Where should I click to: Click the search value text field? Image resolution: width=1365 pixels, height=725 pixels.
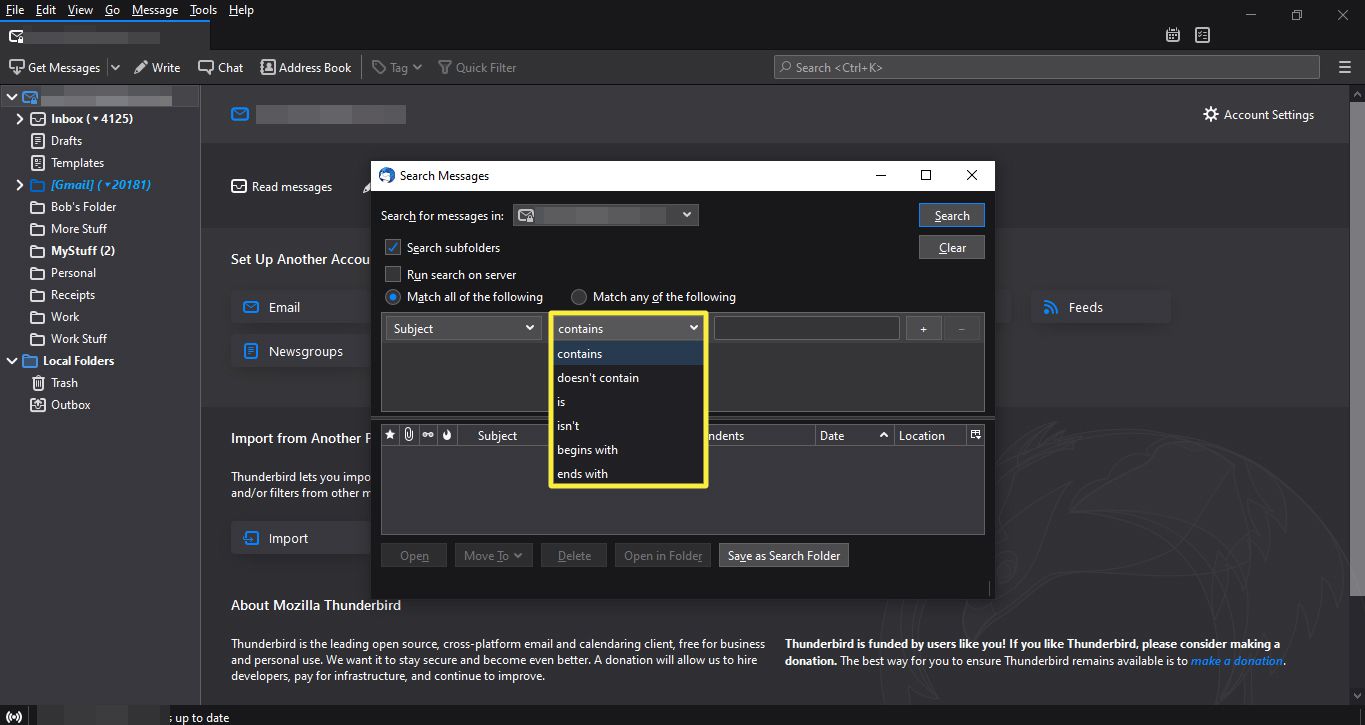pyautogui.click(x=807, y=328)
